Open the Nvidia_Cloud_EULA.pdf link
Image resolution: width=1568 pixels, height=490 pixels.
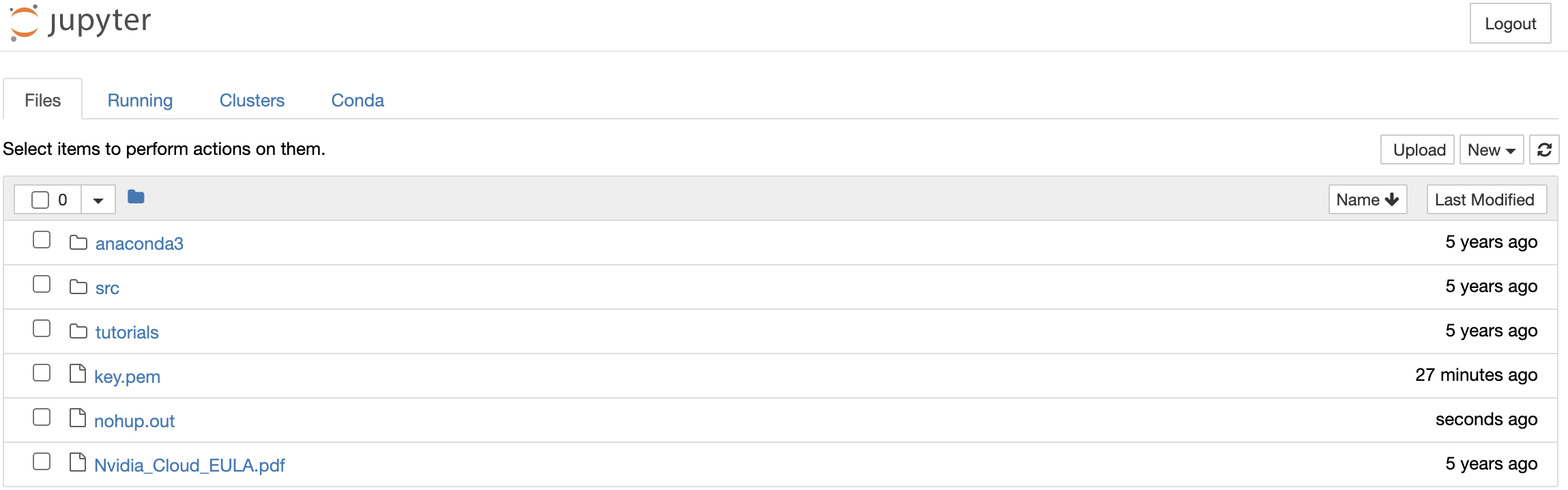pos(190,465)
